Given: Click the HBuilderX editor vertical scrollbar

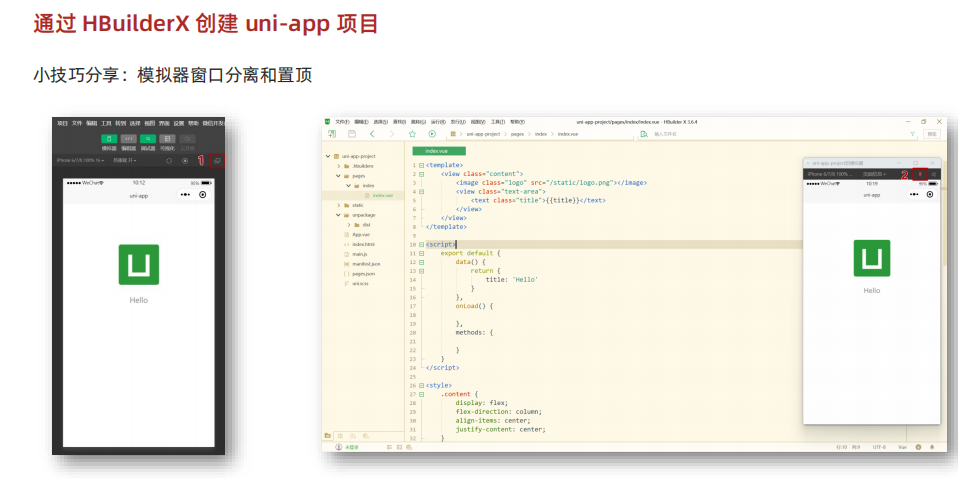Looking at the screenshot, I should (x=946, y=211).
